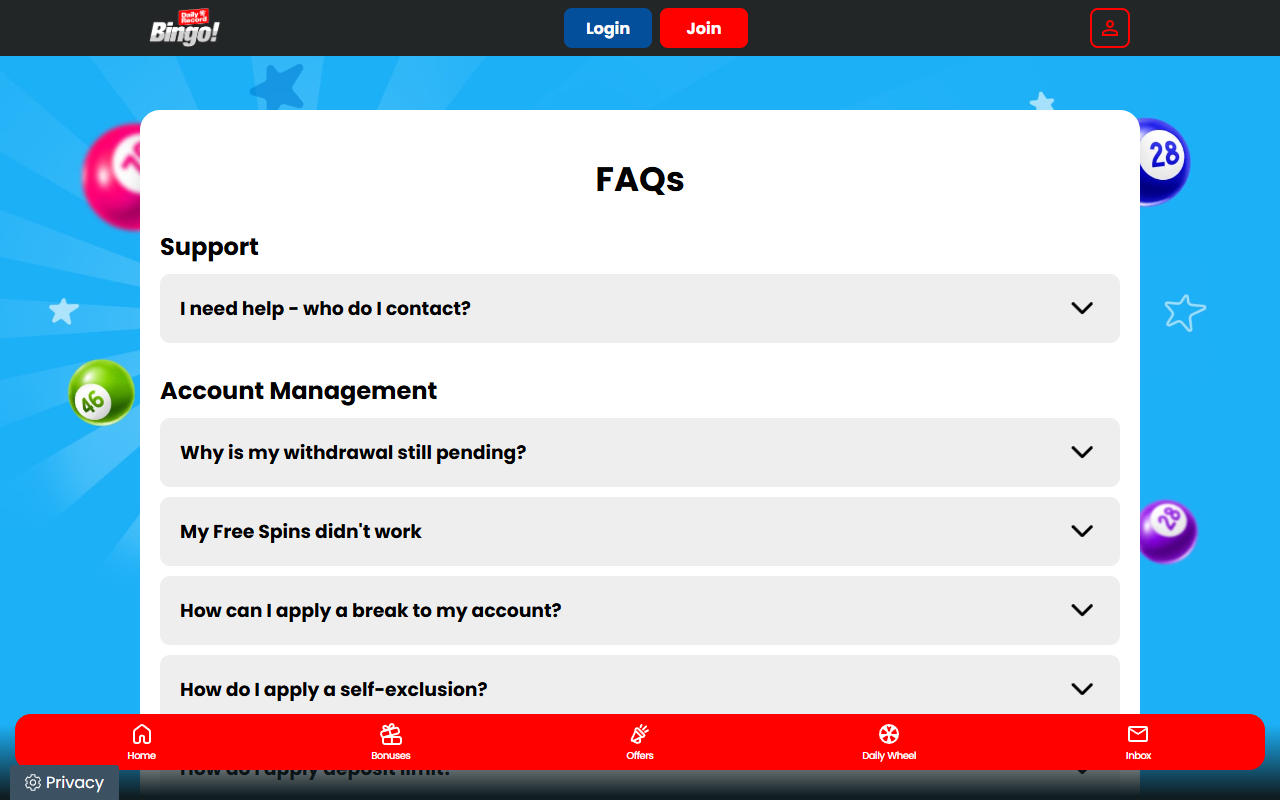The height and width of the screenshot is (800, 1280).
Task: Open the Offers party popper icon
Action: pyautogui.click(x=640, y=734)
